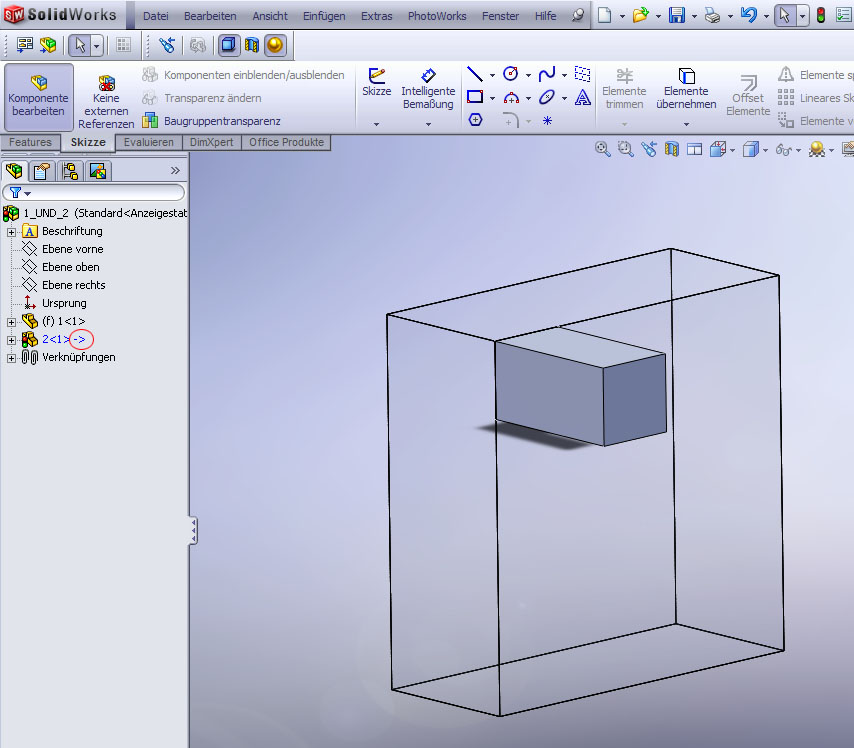This screenshot has width=854, height=748.
Task: Open DisplayManager panel tab
Action: click(98, 171)
